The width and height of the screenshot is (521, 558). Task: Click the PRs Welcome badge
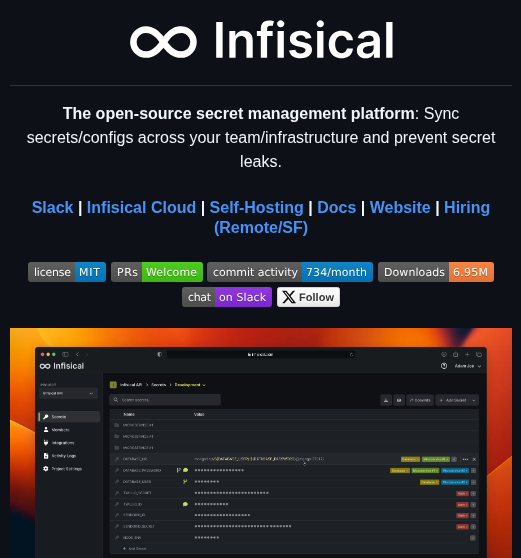pyautogui.click(x=157, y=272)
